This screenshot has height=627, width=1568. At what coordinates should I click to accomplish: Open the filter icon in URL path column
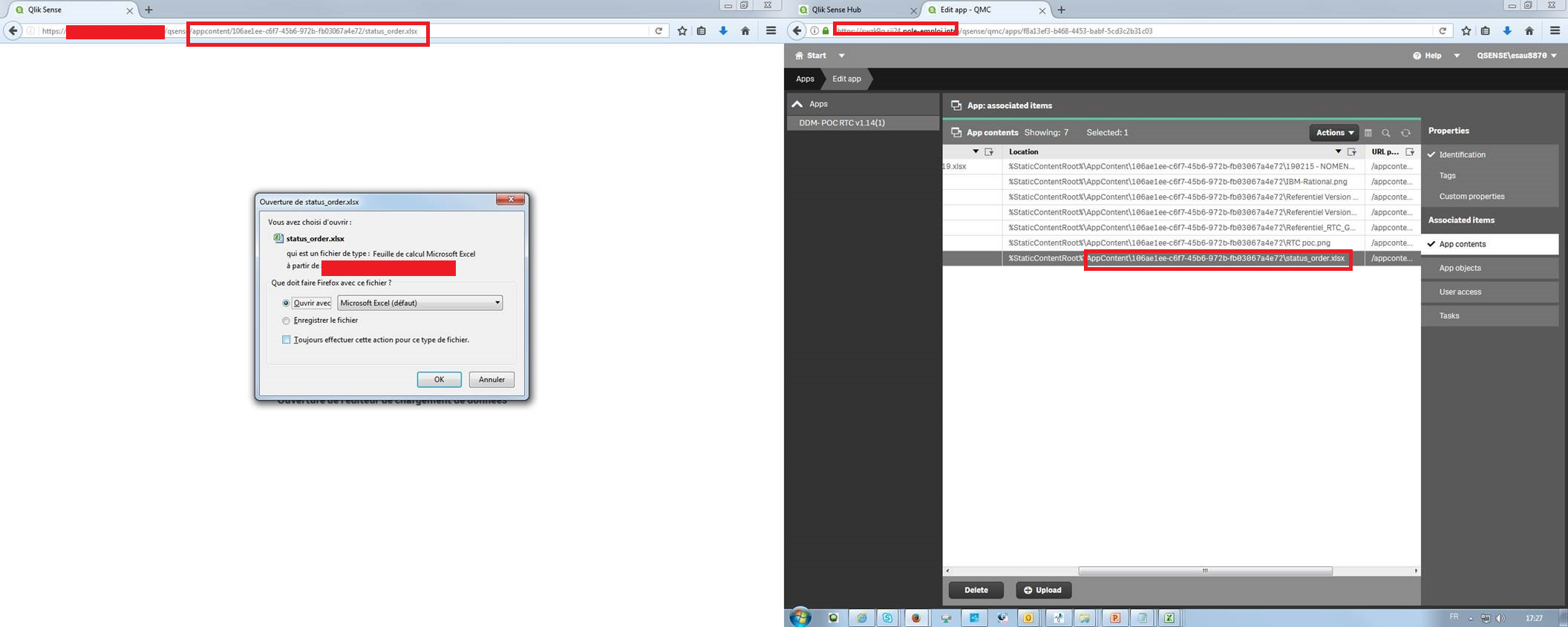(1410, 151)
